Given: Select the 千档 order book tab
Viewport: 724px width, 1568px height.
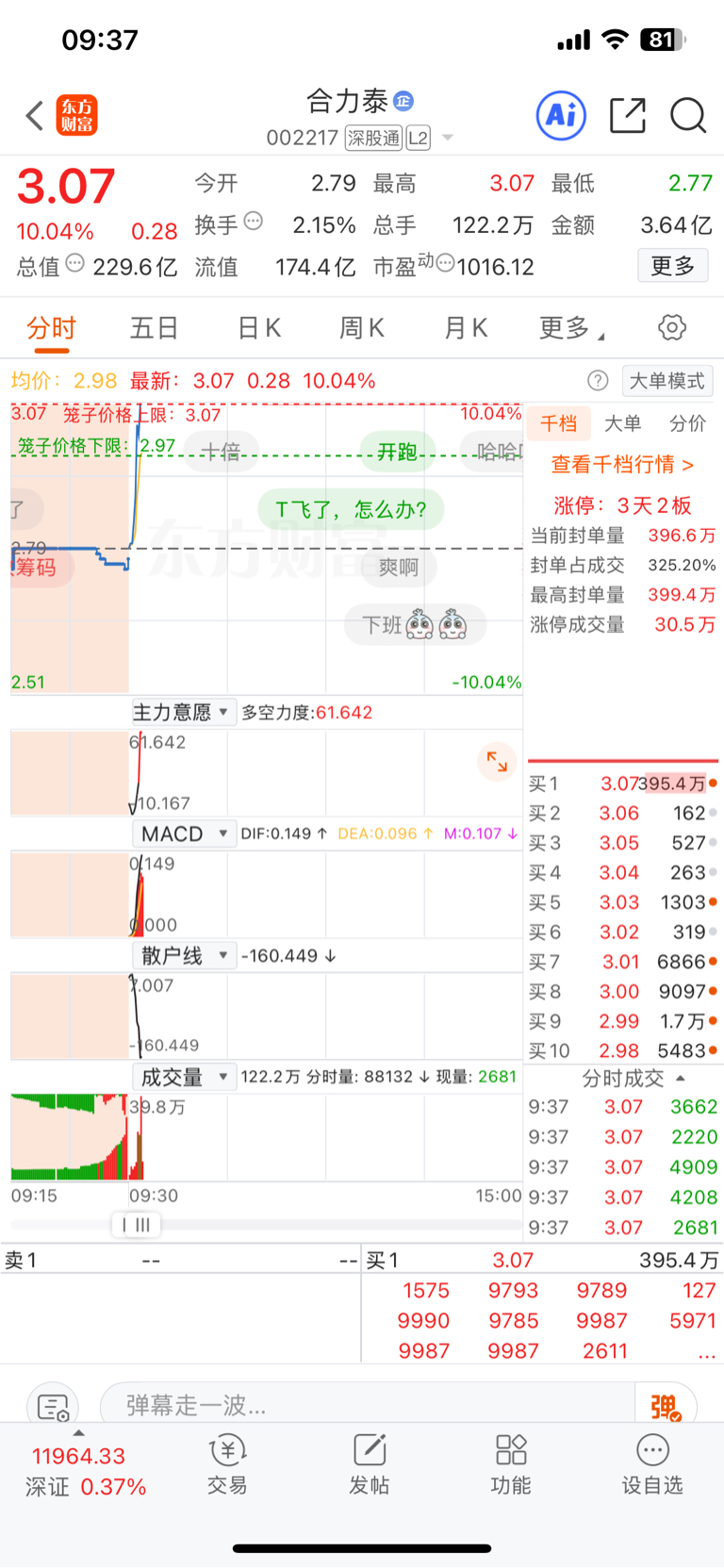Looking at the screenshot, I should (559, 423).
